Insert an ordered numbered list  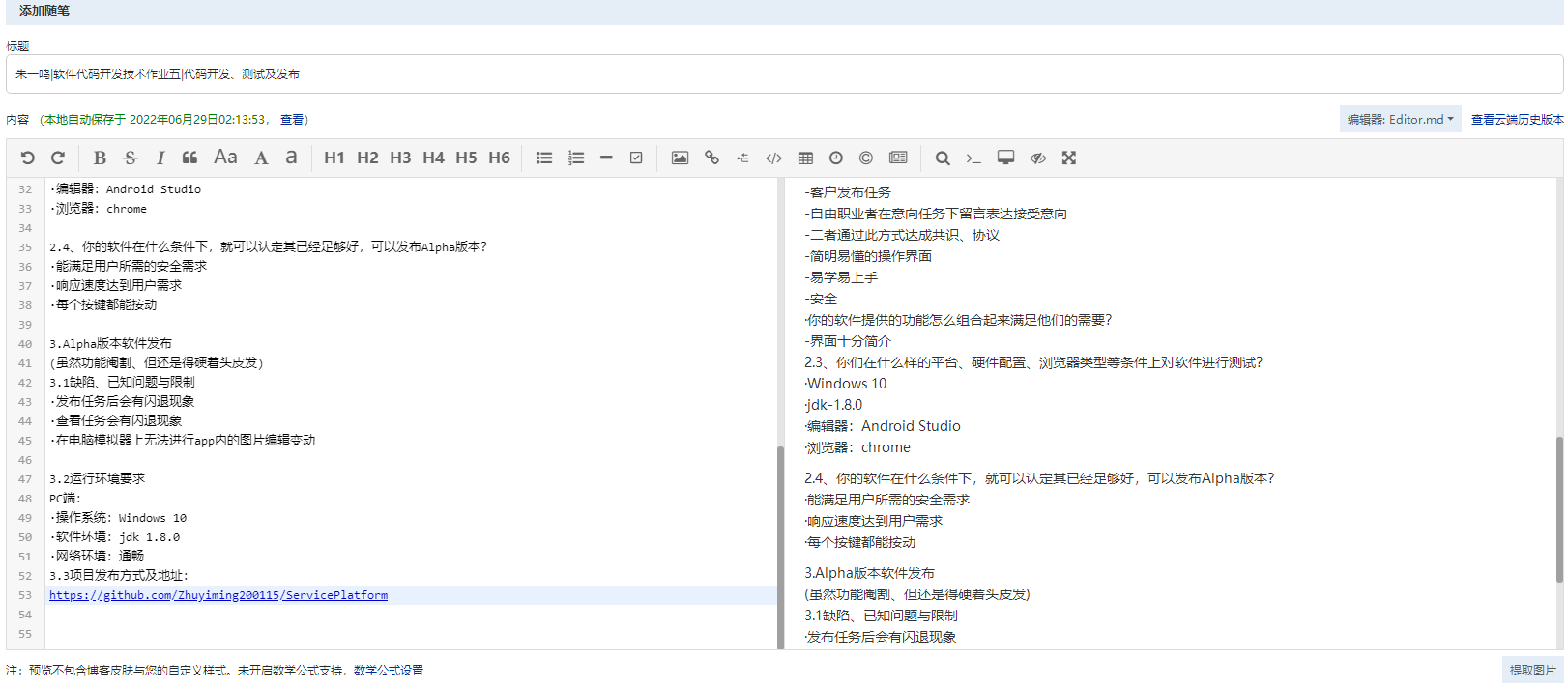(x=576, y=158)
